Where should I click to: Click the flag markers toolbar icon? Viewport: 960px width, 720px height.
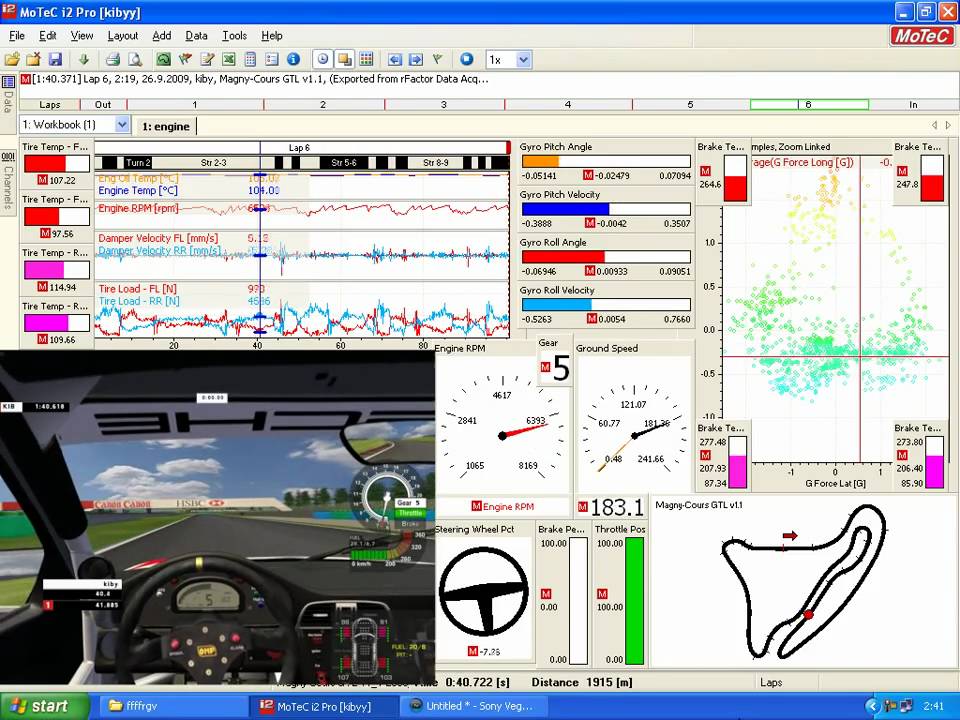tap(185, 59)
